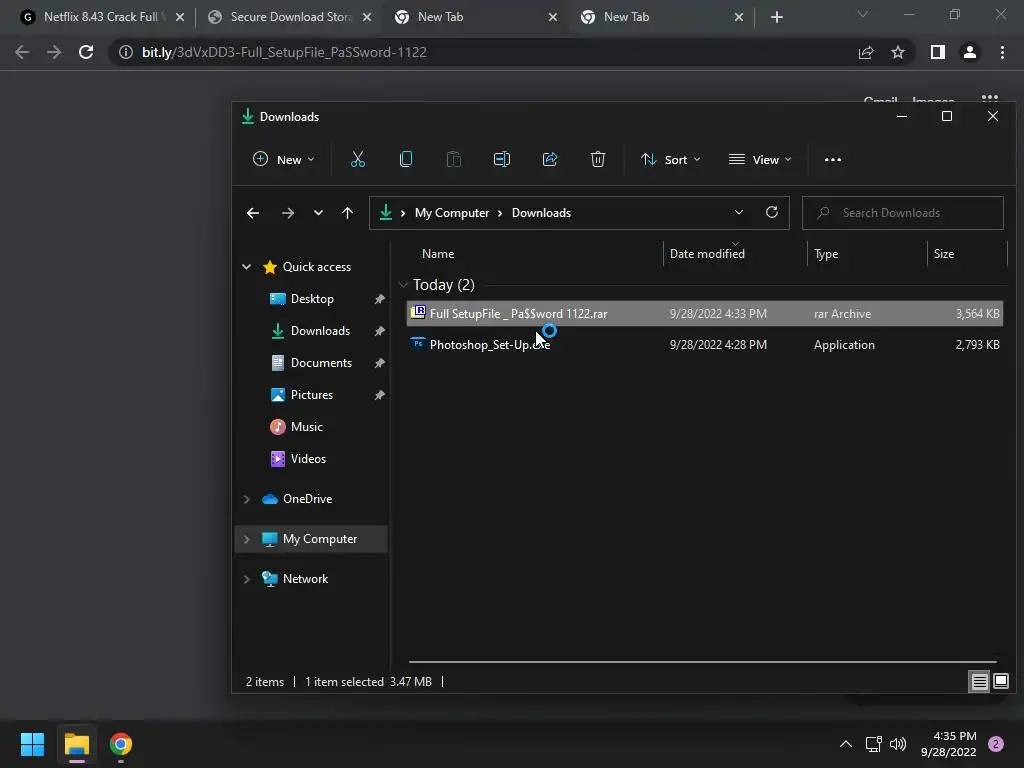
Task: Click Chrome icon in taskbar
Action: click(121, 744)
